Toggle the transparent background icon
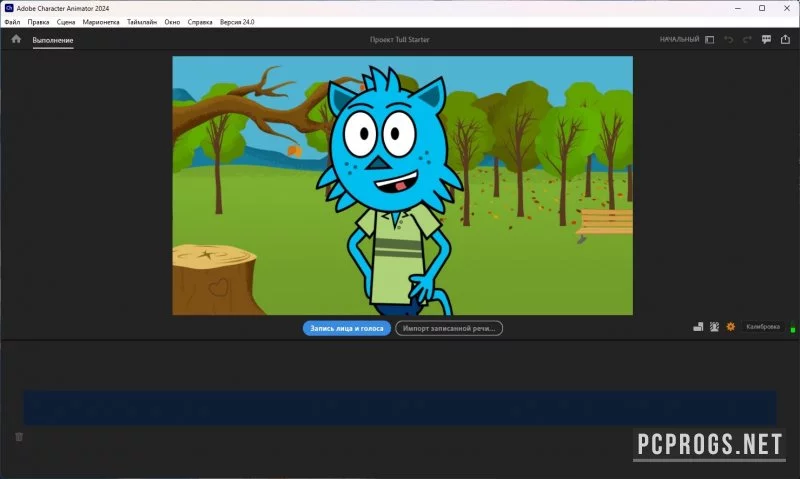The image size is (800, 479). point(714,326)
